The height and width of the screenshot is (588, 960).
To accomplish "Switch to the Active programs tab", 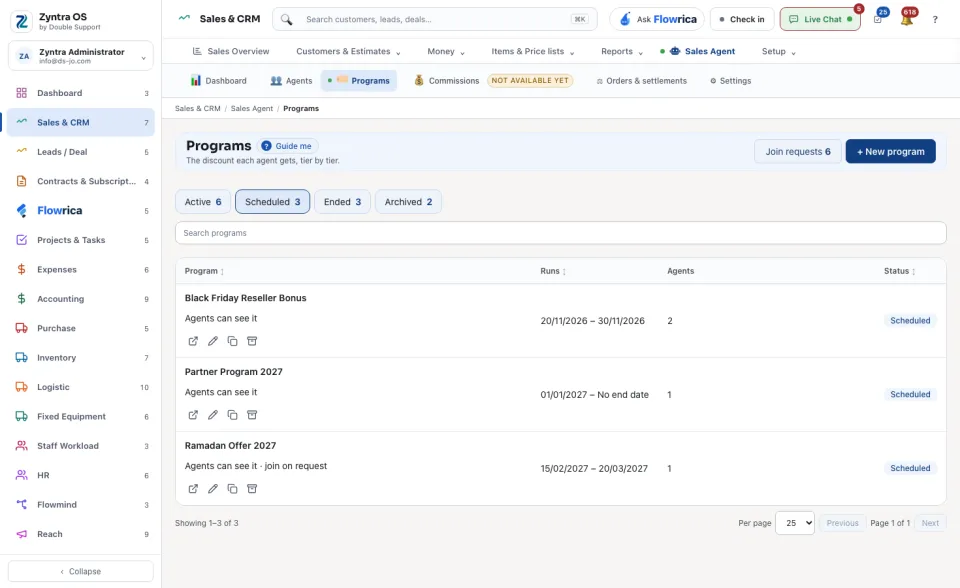I will [203, 202].
